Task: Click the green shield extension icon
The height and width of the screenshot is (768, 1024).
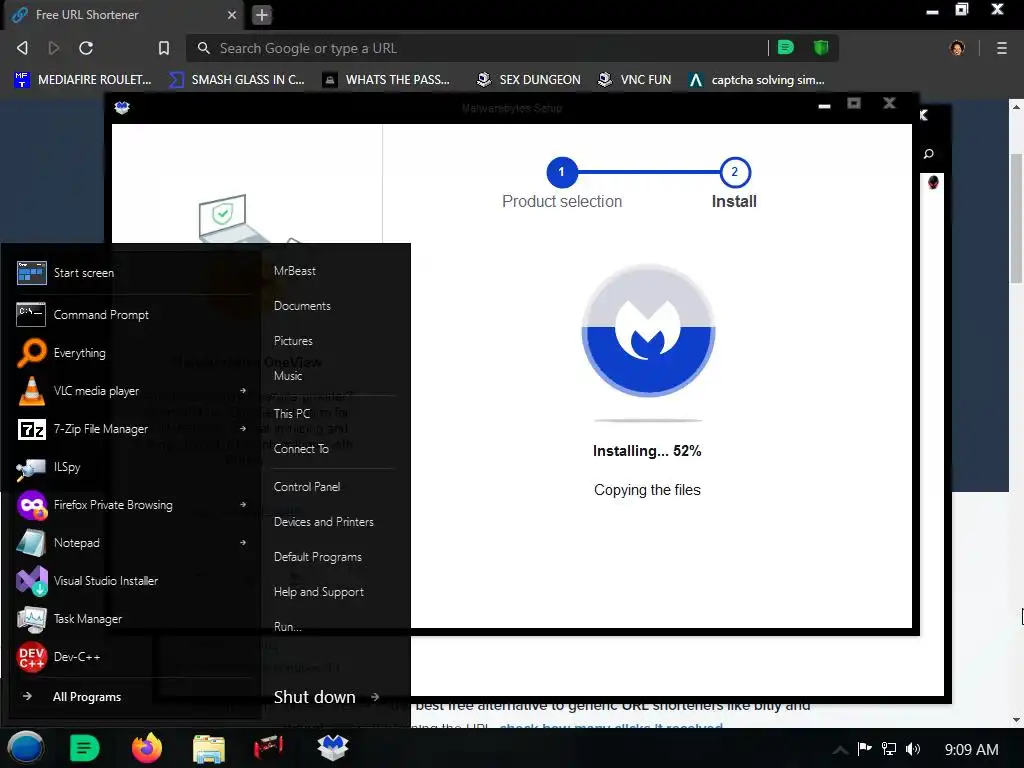Action: (x=821, y=47)
